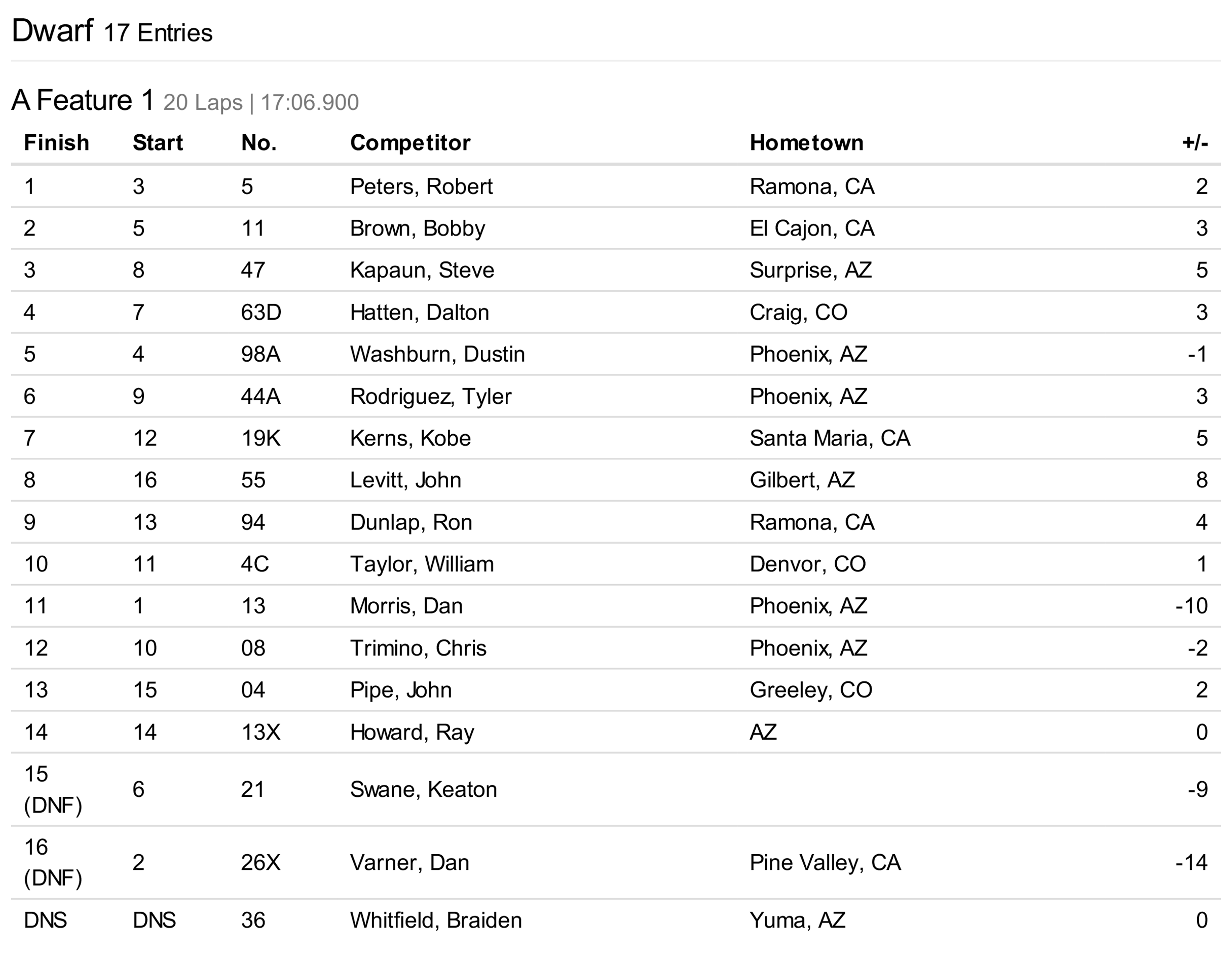Image resolution: width=1232 pixels, height=959 pixels.
Task: Click the Hometown column header
Action: tap(806, 143)
